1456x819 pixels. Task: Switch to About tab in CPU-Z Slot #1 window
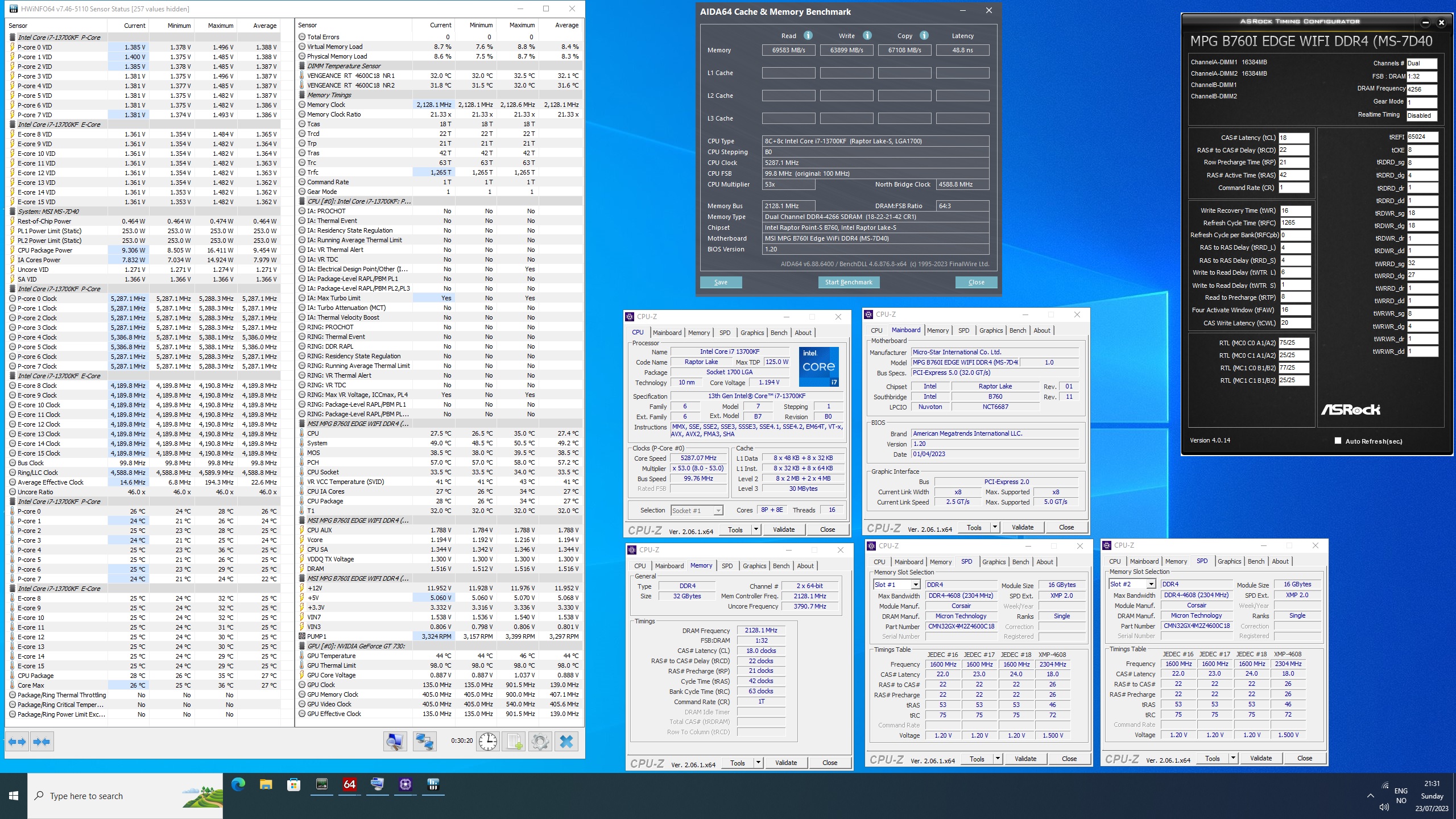pos(1045,562)
